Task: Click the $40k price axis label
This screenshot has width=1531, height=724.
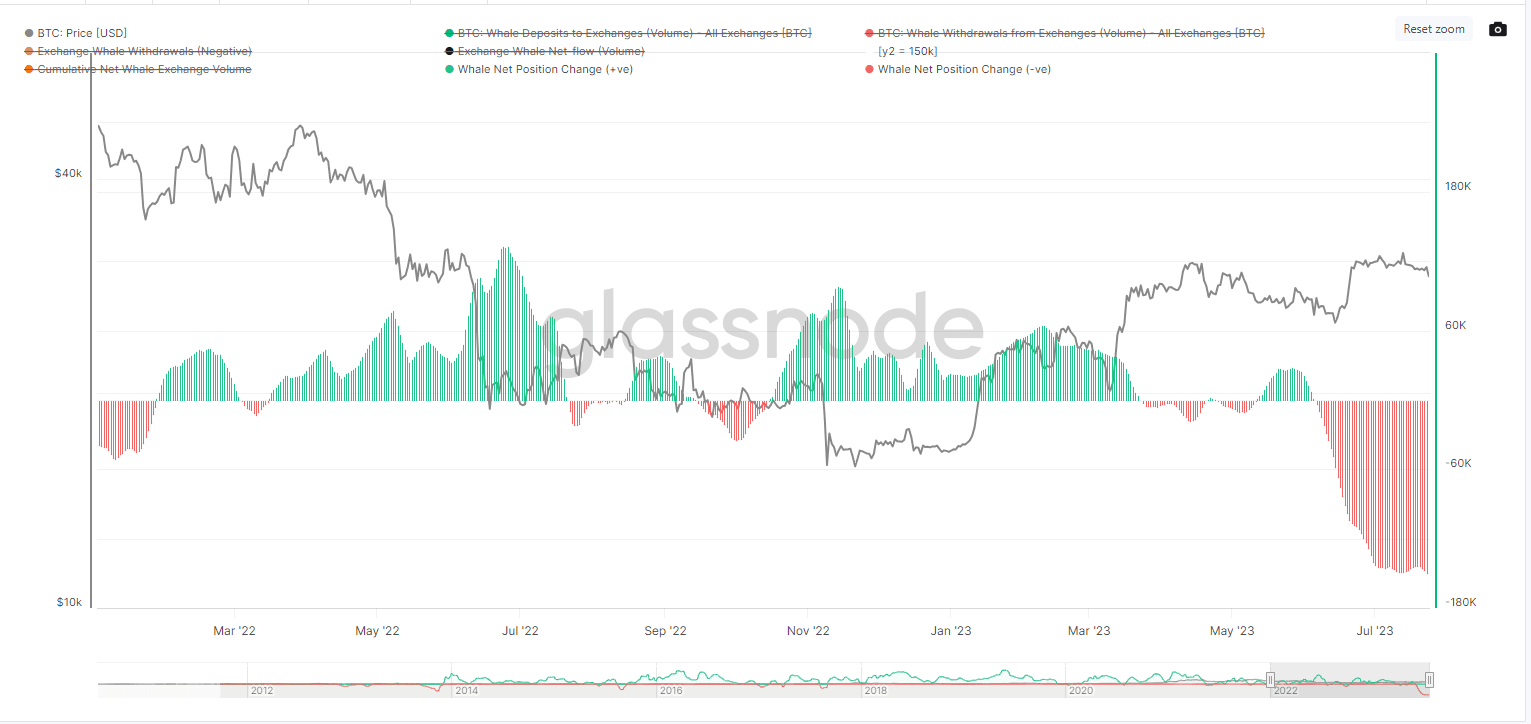Action: tap(69, 173)
